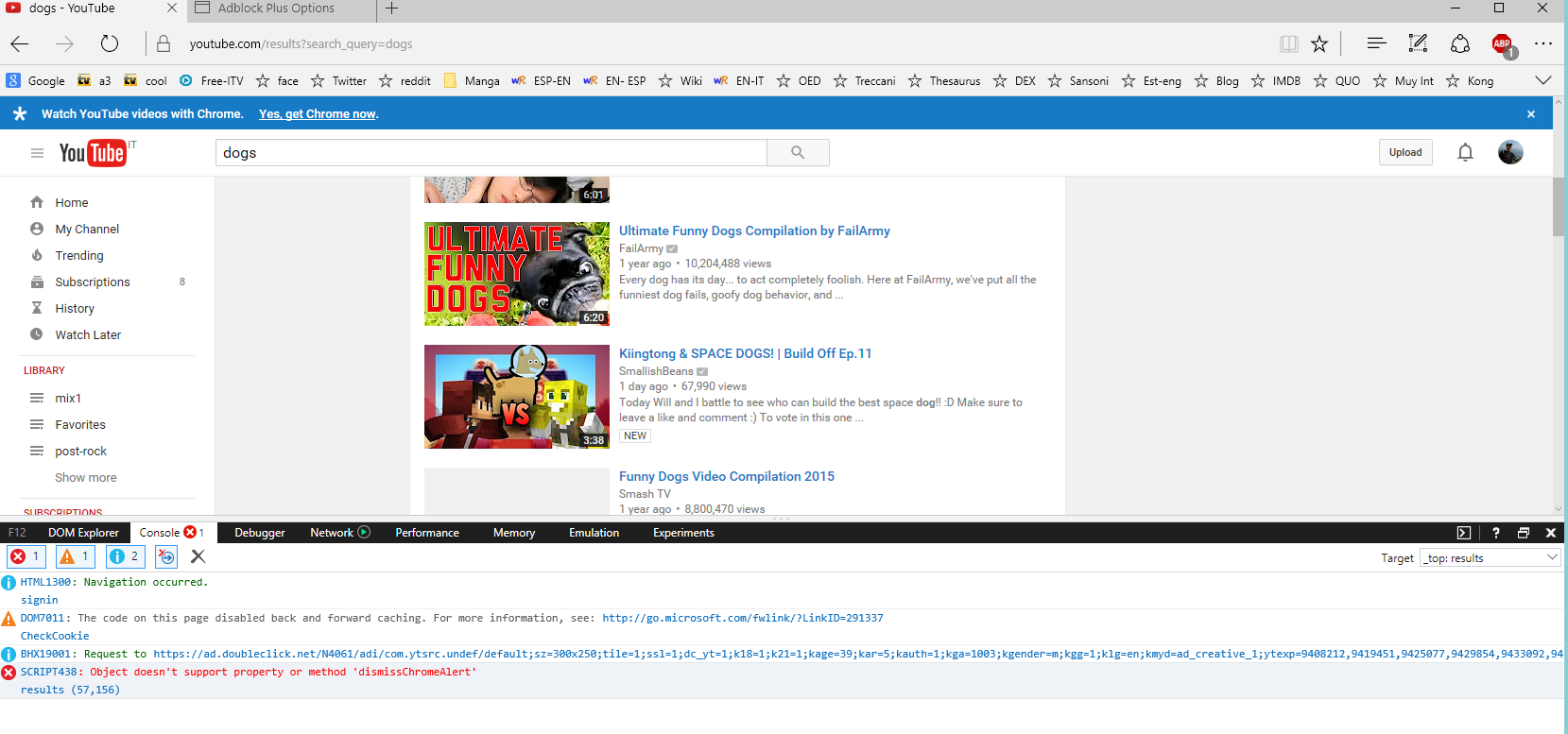Show the console command line icon
1568x734 pixels.
click(x=1463, y=533)
